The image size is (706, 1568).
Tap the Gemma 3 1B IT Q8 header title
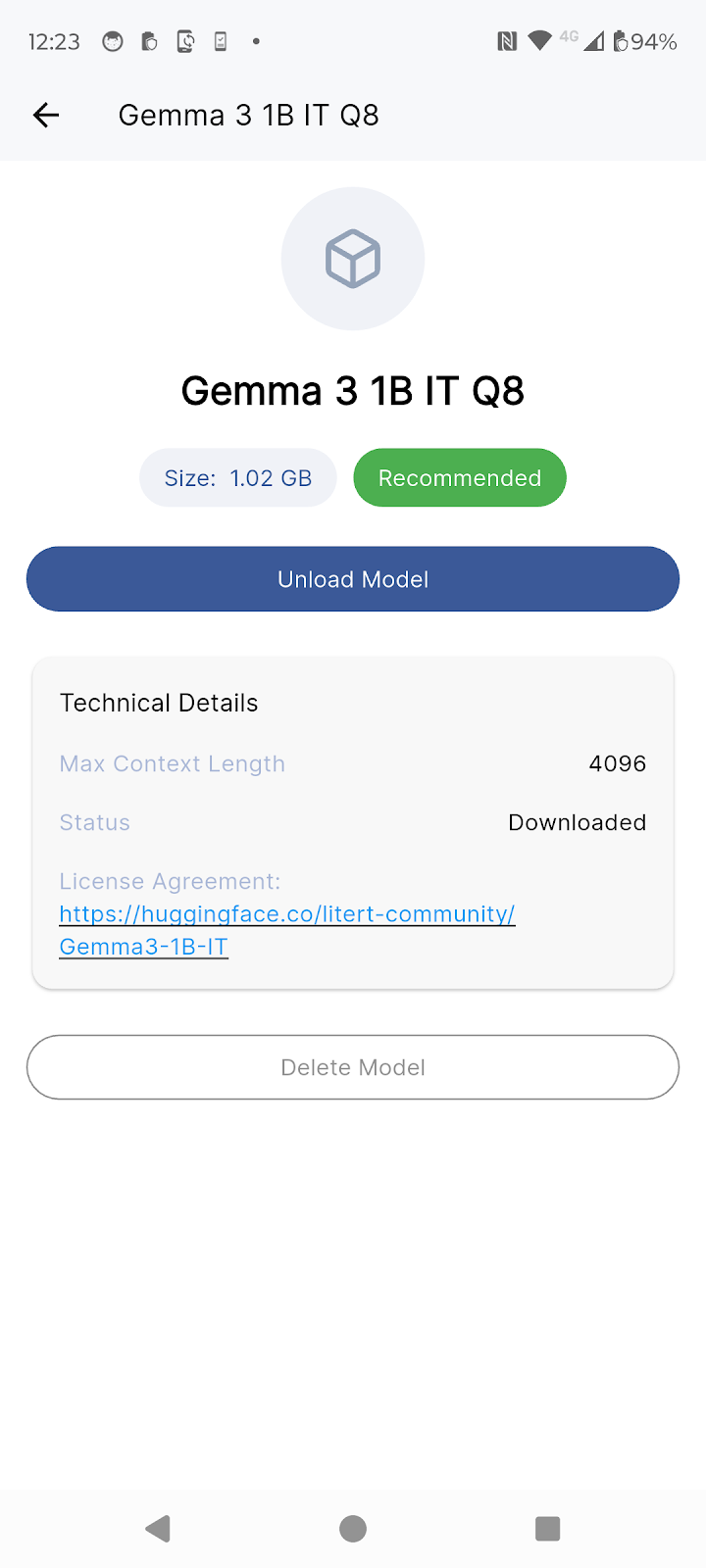(x=249, y=116)
